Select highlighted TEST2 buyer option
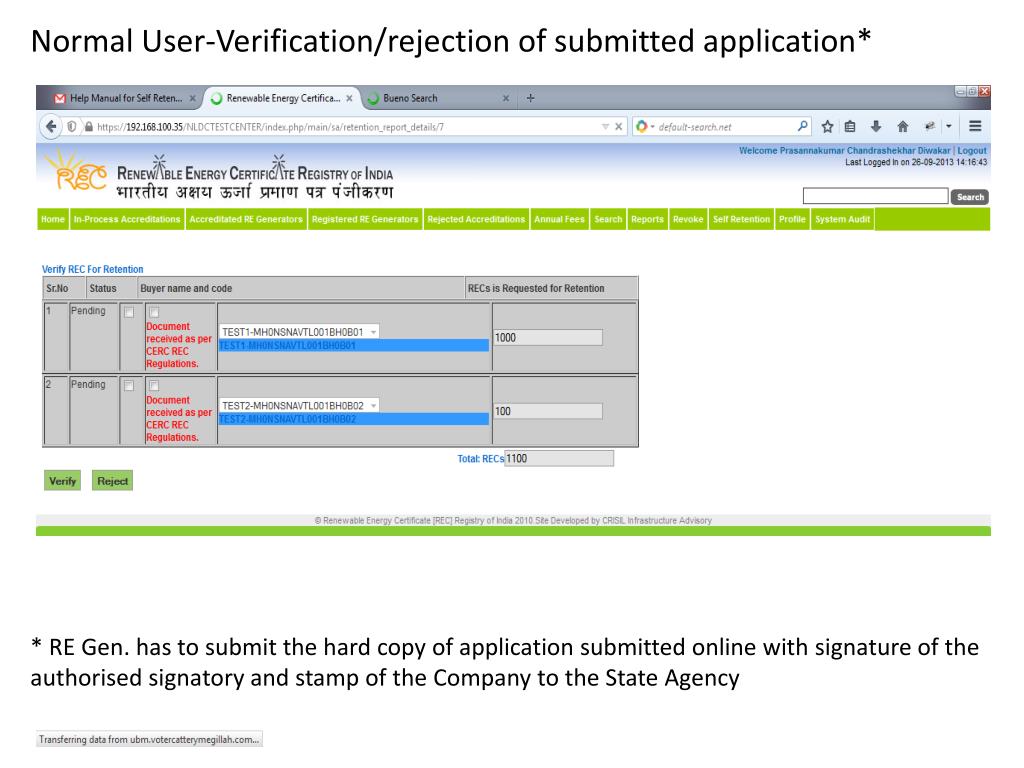Image resolution: width=1024 pixels, height=768 pixels. tap(353, 419)
